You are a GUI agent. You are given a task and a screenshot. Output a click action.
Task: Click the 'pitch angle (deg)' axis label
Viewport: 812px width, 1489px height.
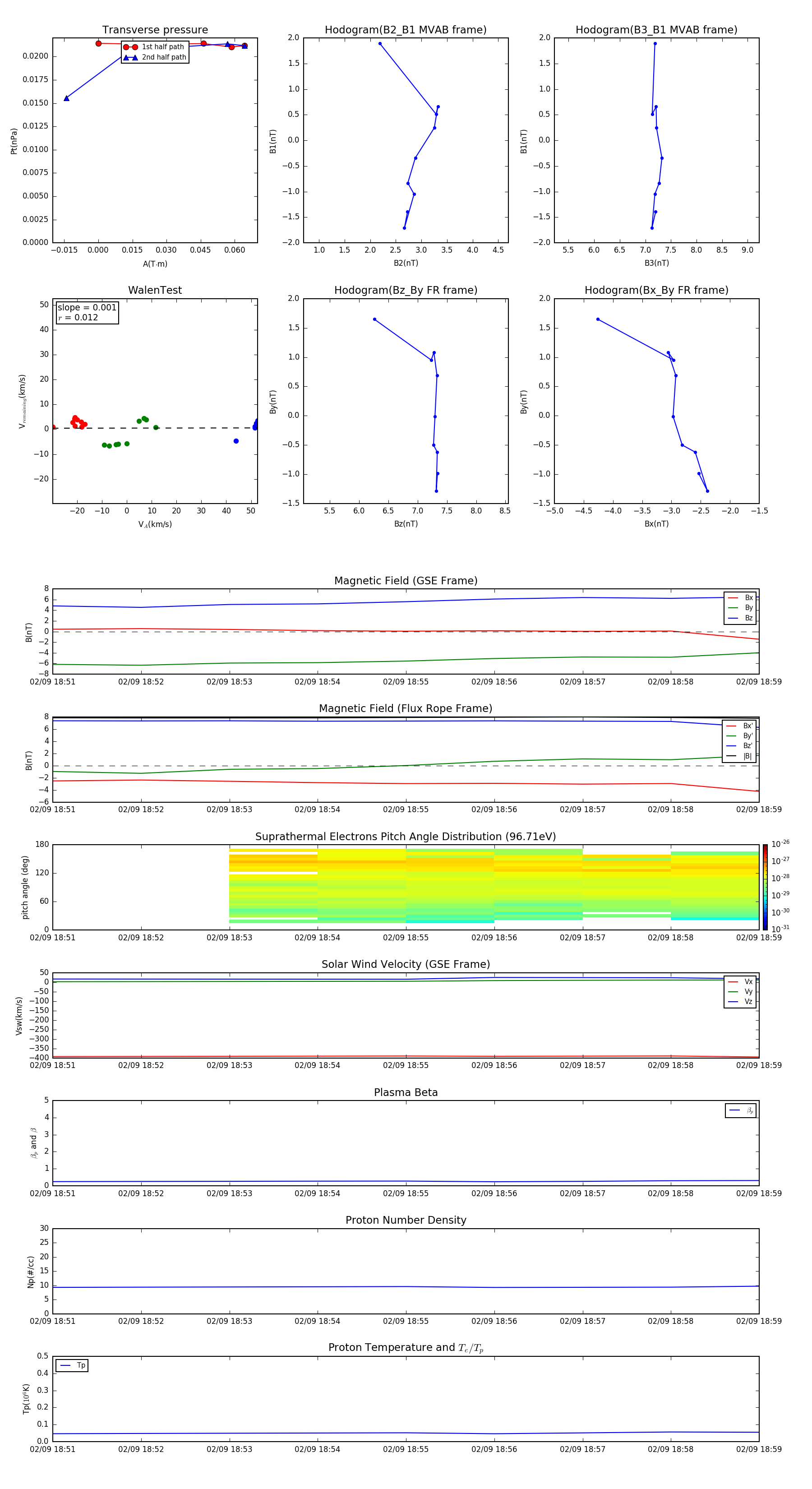pos(25,887)
